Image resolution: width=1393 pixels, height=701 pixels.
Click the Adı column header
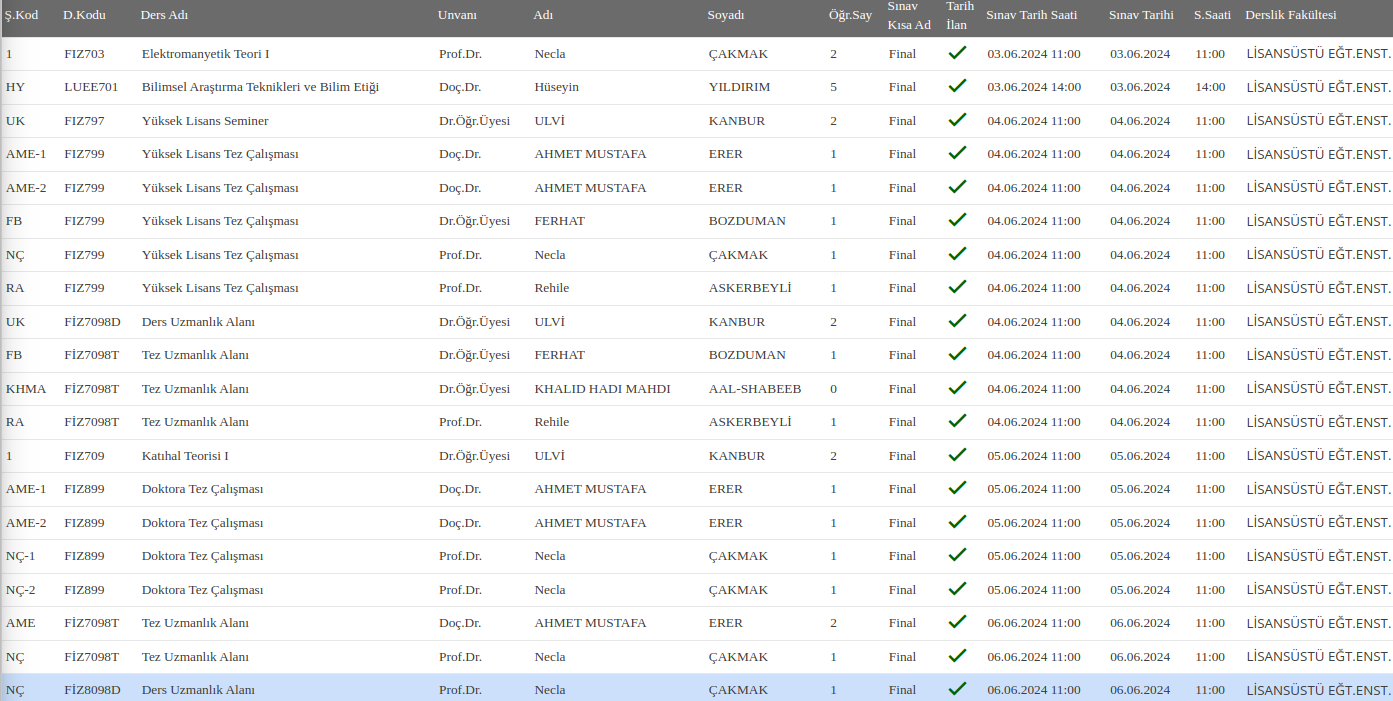click(543, 15)
